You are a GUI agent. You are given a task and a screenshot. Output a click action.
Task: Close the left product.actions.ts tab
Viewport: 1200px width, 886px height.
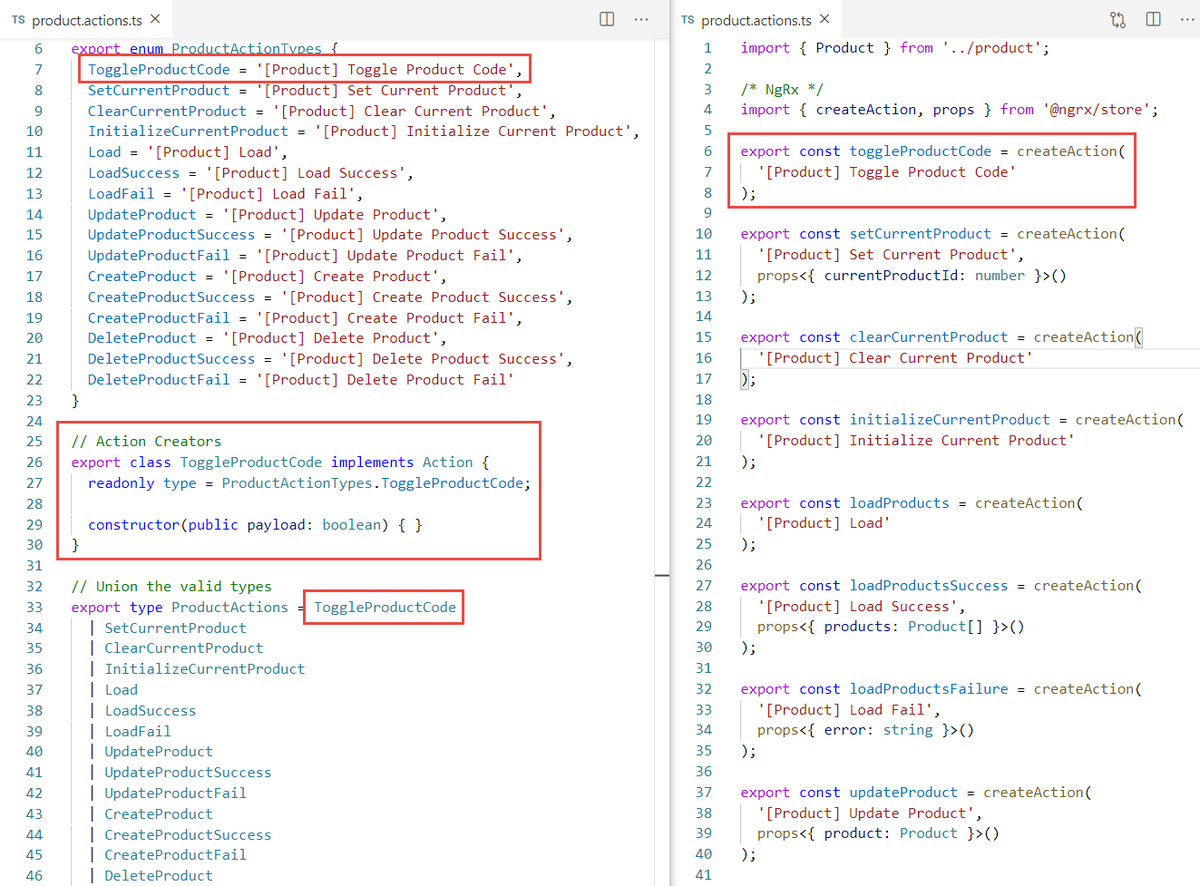(154, 20)
